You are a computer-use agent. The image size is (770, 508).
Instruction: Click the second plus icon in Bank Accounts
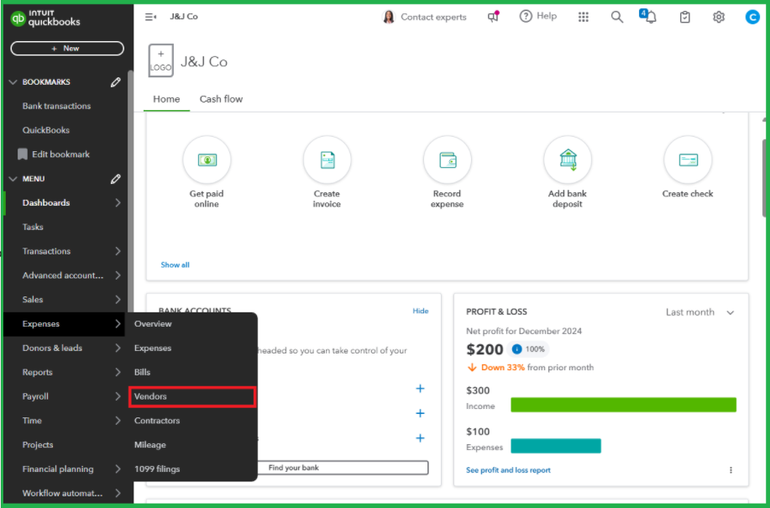pos(420,413)
